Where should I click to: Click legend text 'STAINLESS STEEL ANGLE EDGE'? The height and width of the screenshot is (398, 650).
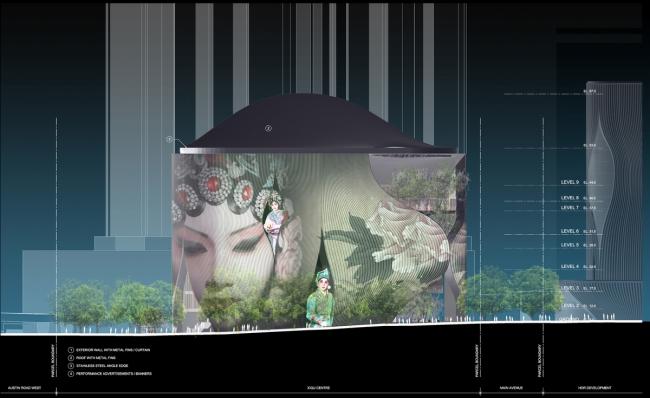(x=102, y=366)
